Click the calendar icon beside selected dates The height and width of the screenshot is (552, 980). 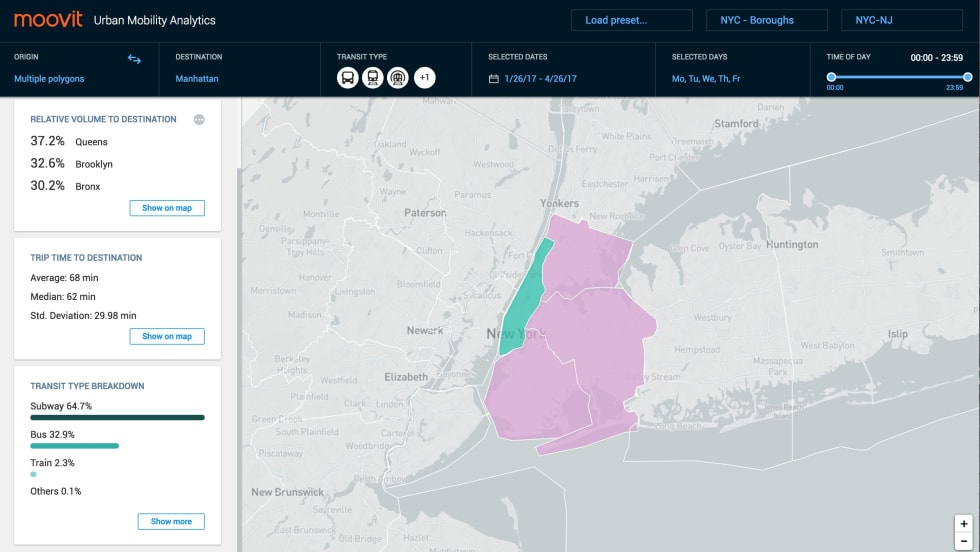(493, 79)
